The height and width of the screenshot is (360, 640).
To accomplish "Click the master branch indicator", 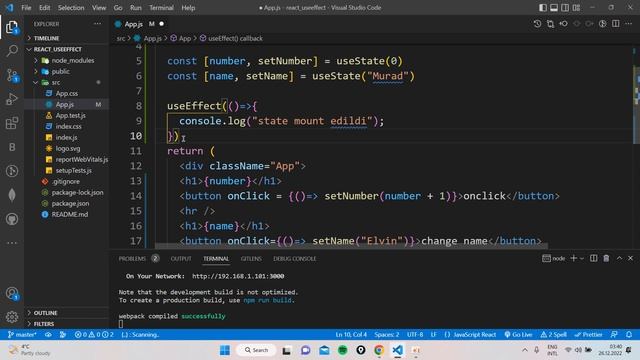I will click(x=22, y=335).
